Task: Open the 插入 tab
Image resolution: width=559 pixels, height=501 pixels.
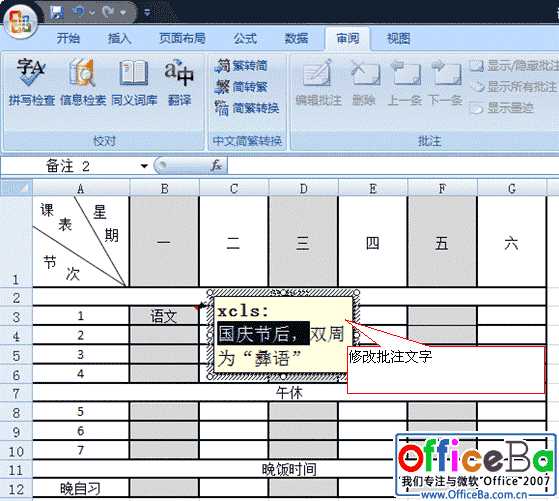Action: pyautogui.click(x=119, y=38)
